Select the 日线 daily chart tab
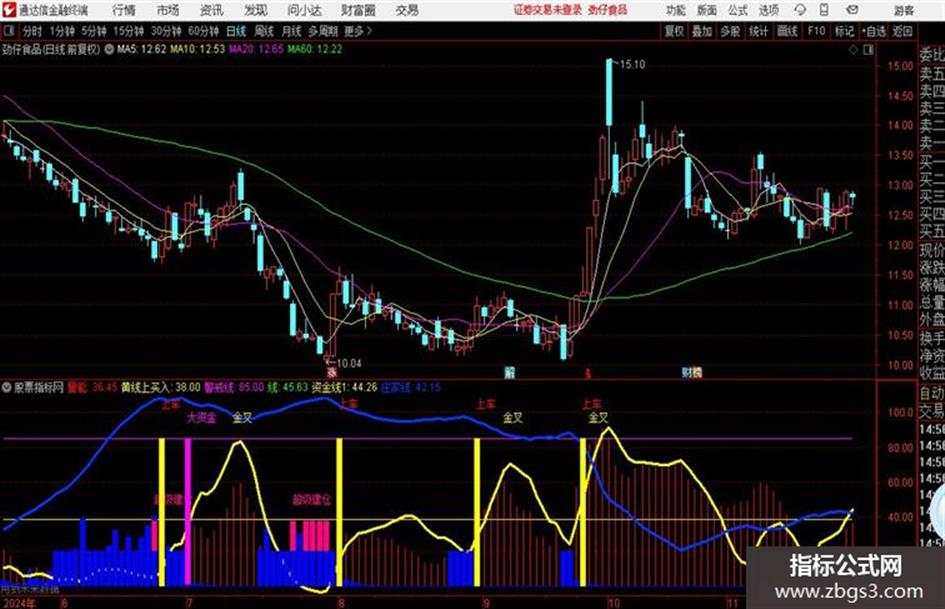The image size is (945, 609). 236,31
